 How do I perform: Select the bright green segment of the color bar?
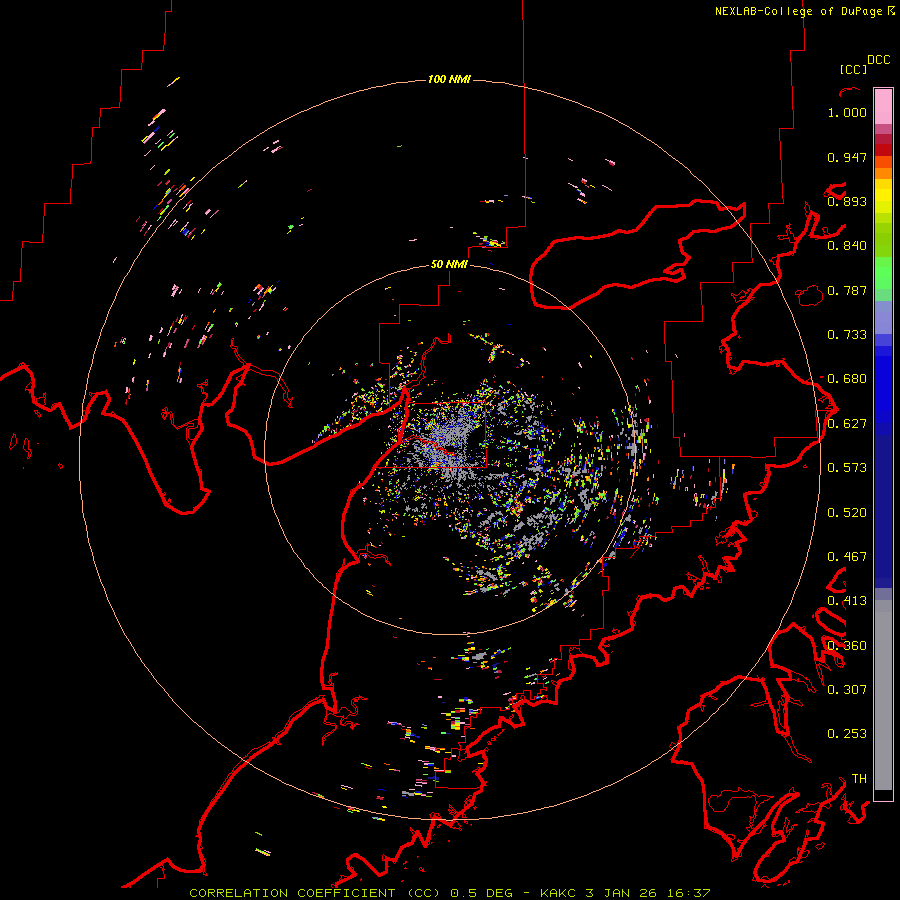tap(883, 273)
